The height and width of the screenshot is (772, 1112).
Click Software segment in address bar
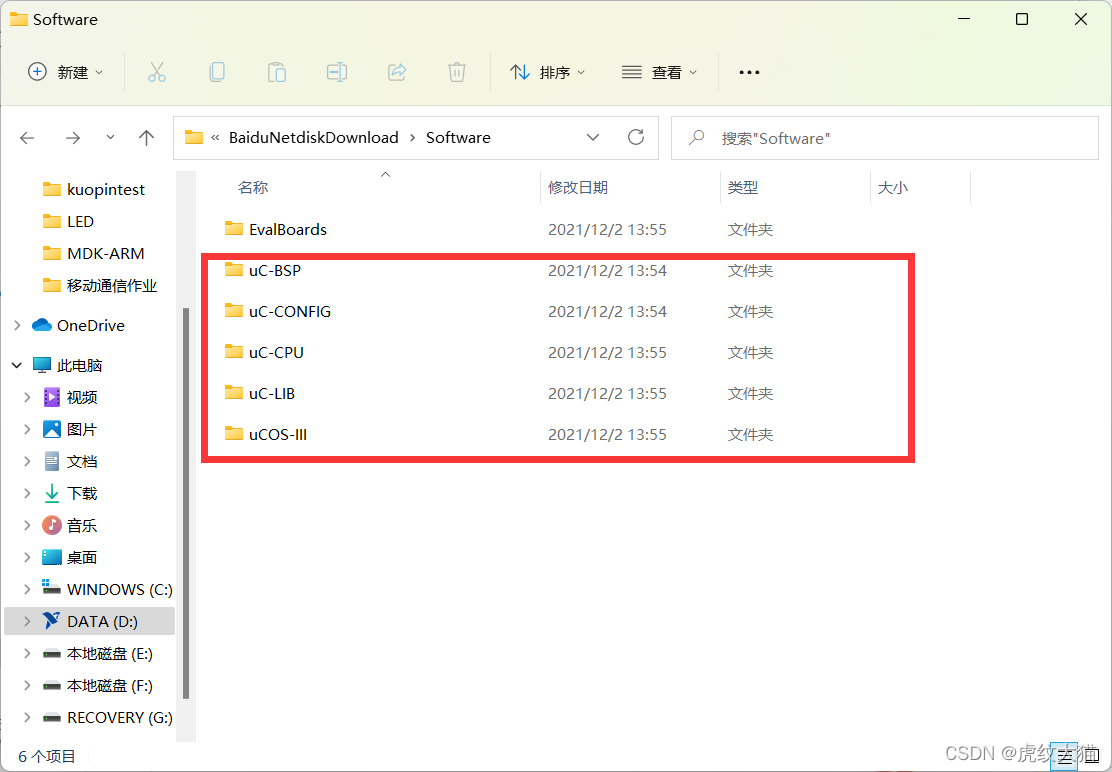click(x=458, y=138)
